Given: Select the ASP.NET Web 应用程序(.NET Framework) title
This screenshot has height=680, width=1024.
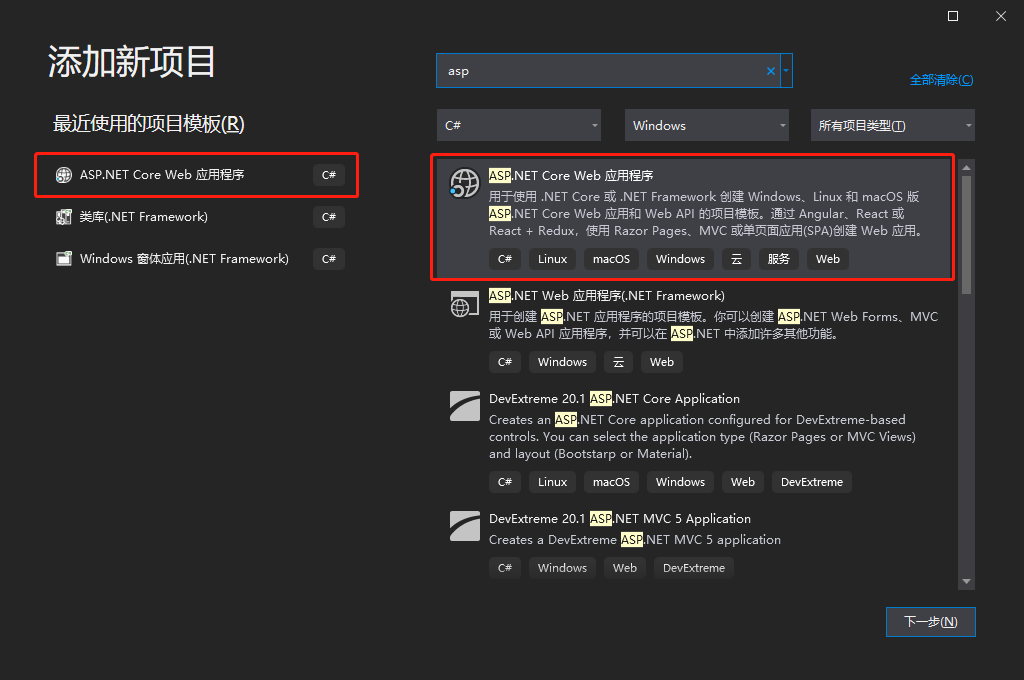Looking at the screenshot, I should coord(607,296).
